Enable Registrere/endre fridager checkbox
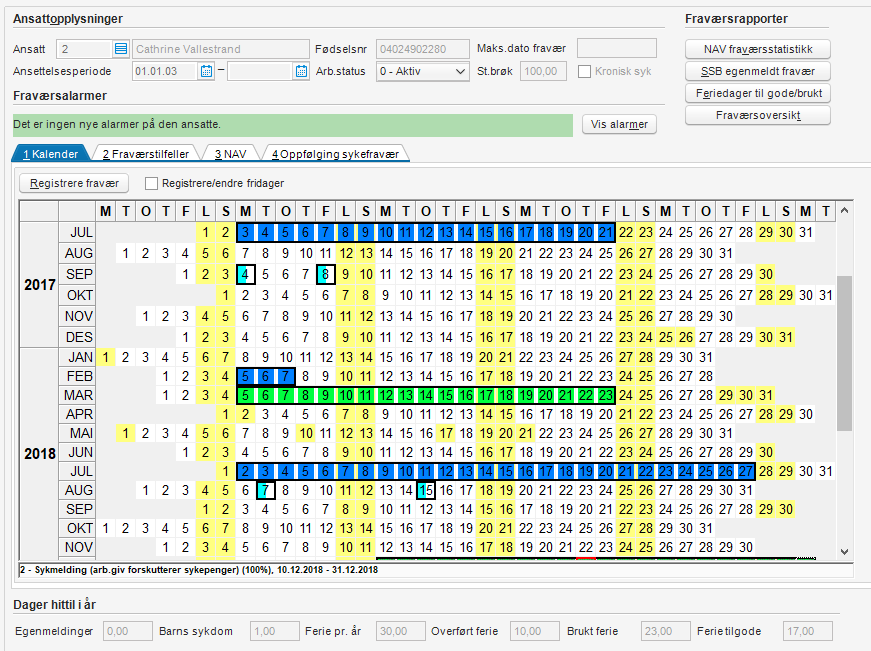The width and height of the screenshot is (871, 651). coord(151,183)
